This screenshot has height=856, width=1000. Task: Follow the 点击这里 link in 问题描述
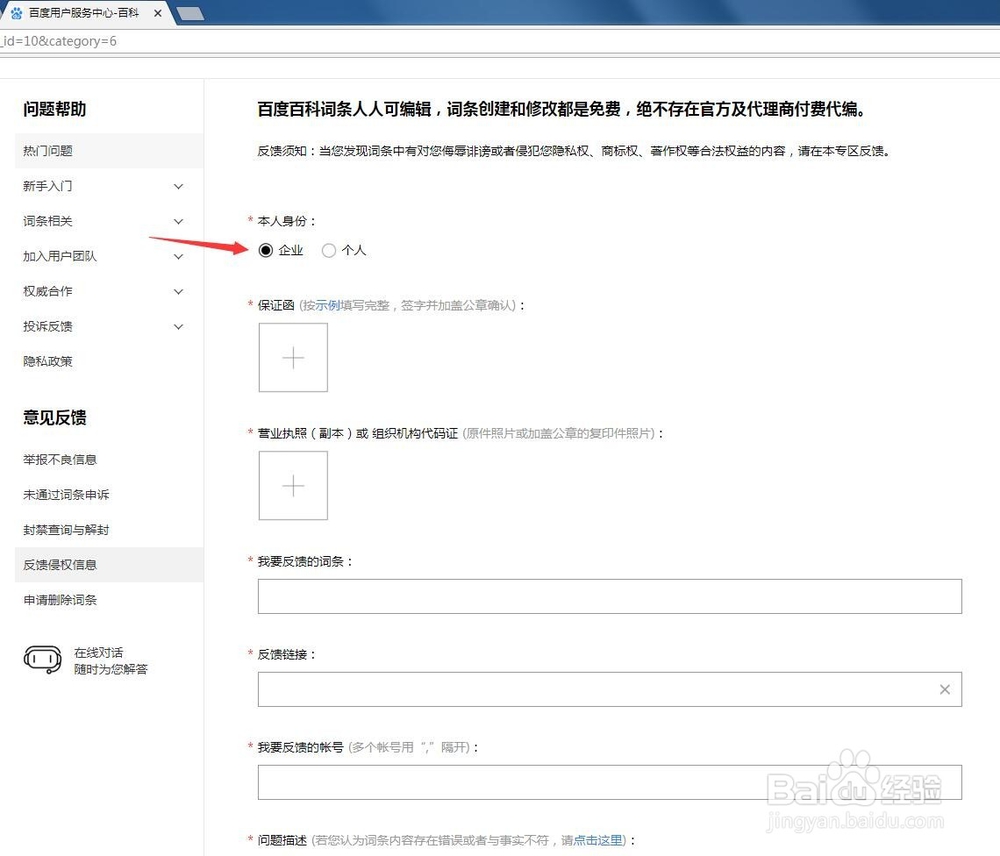(598, 840)
